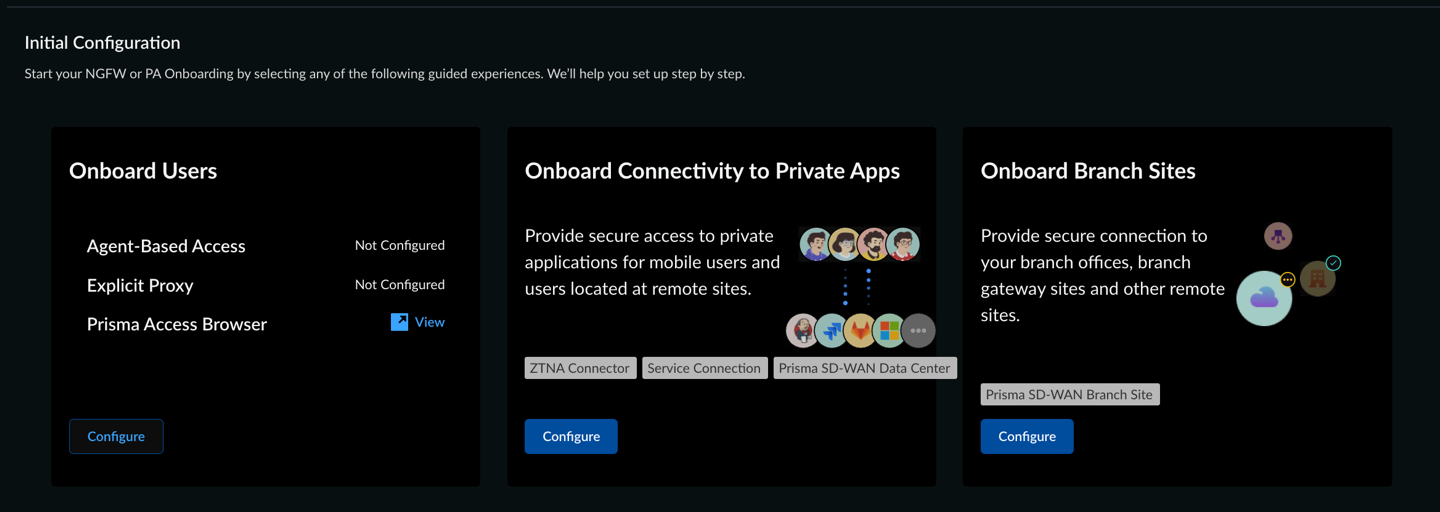1440x512 pixels.
Task: Click the Jira app icon
Action: [831, 330]
